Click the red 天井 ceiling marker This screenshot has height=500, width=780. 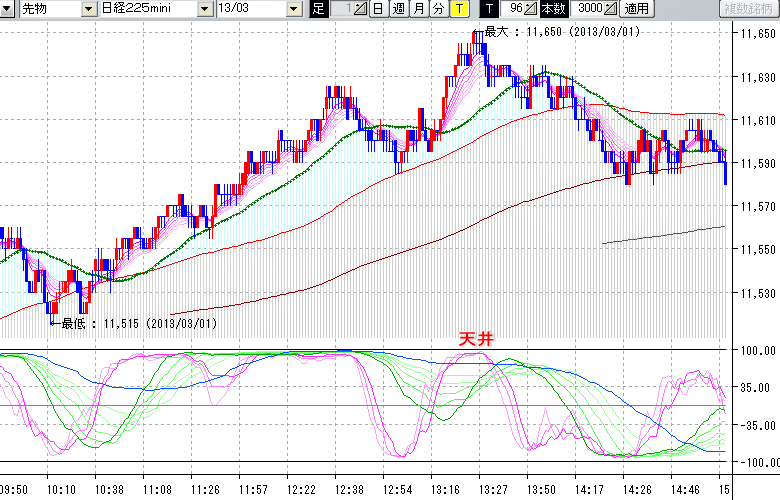click(x=476, y=339)
